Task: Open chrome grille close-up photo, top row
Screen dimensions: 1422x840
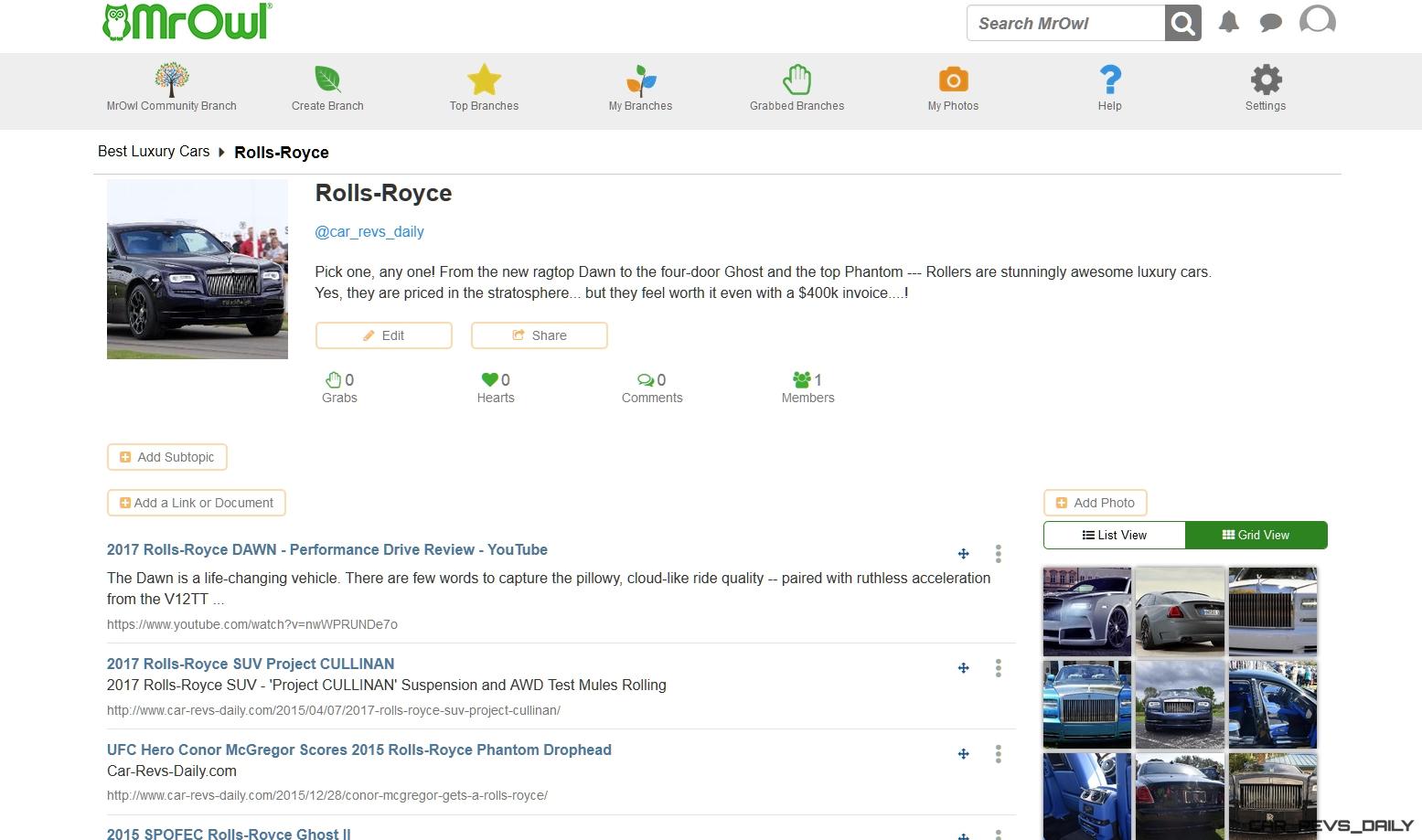Action: point(1273,611)
